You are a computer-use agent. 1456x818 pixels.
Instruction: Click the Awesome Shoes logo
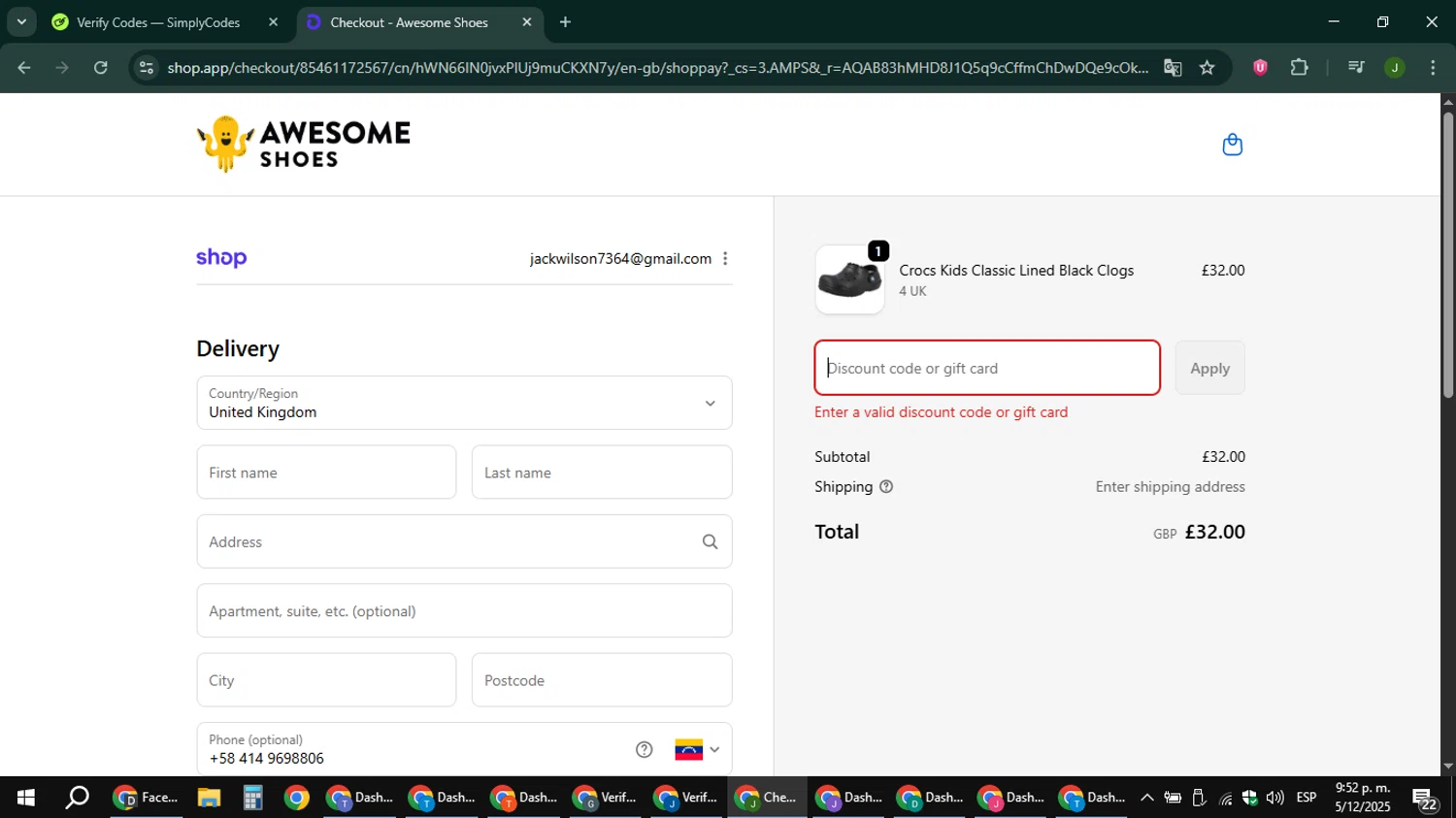point(304,145)
